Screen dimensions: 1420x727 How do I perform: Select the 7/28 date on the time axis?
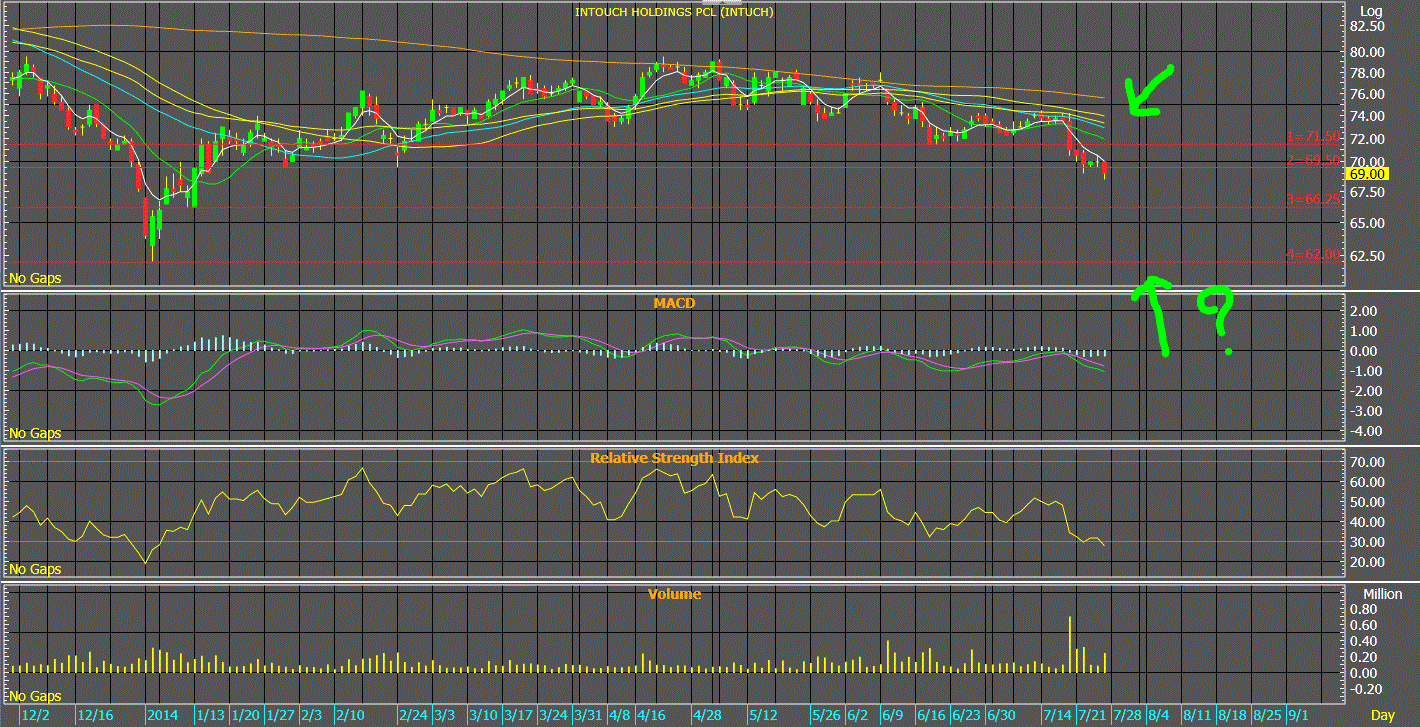[x=1127, y=715]
